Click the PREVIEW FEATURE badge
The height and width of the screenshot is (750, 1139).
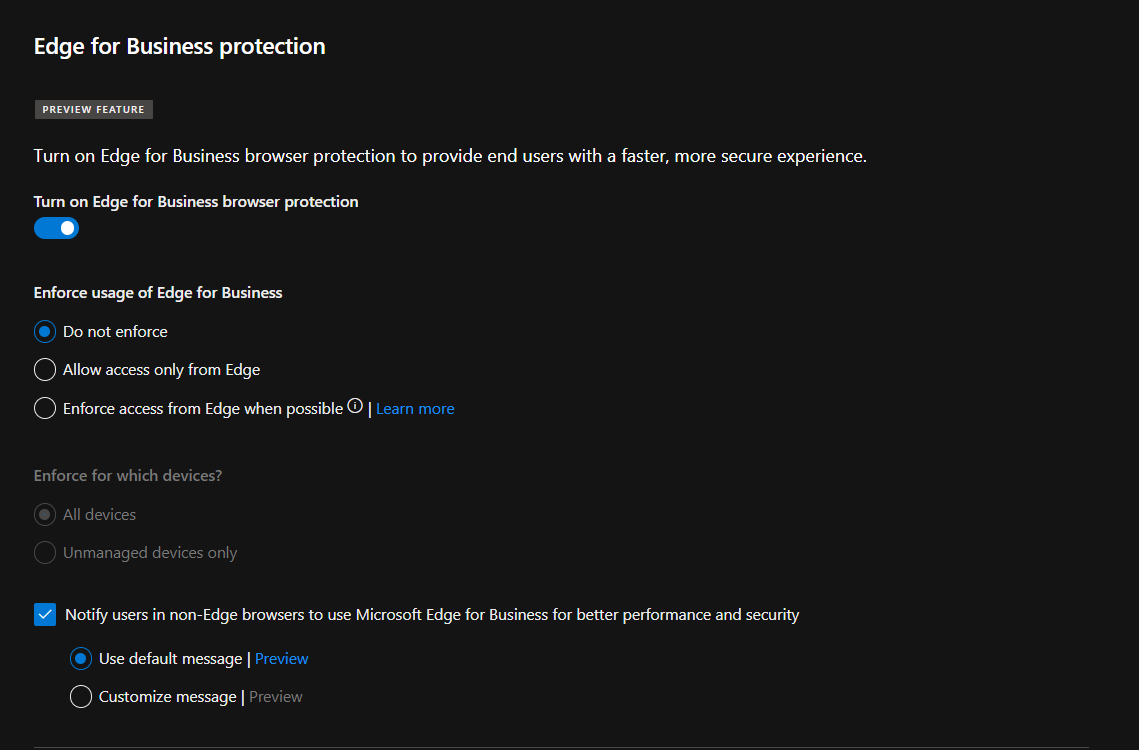click(94, 110)
